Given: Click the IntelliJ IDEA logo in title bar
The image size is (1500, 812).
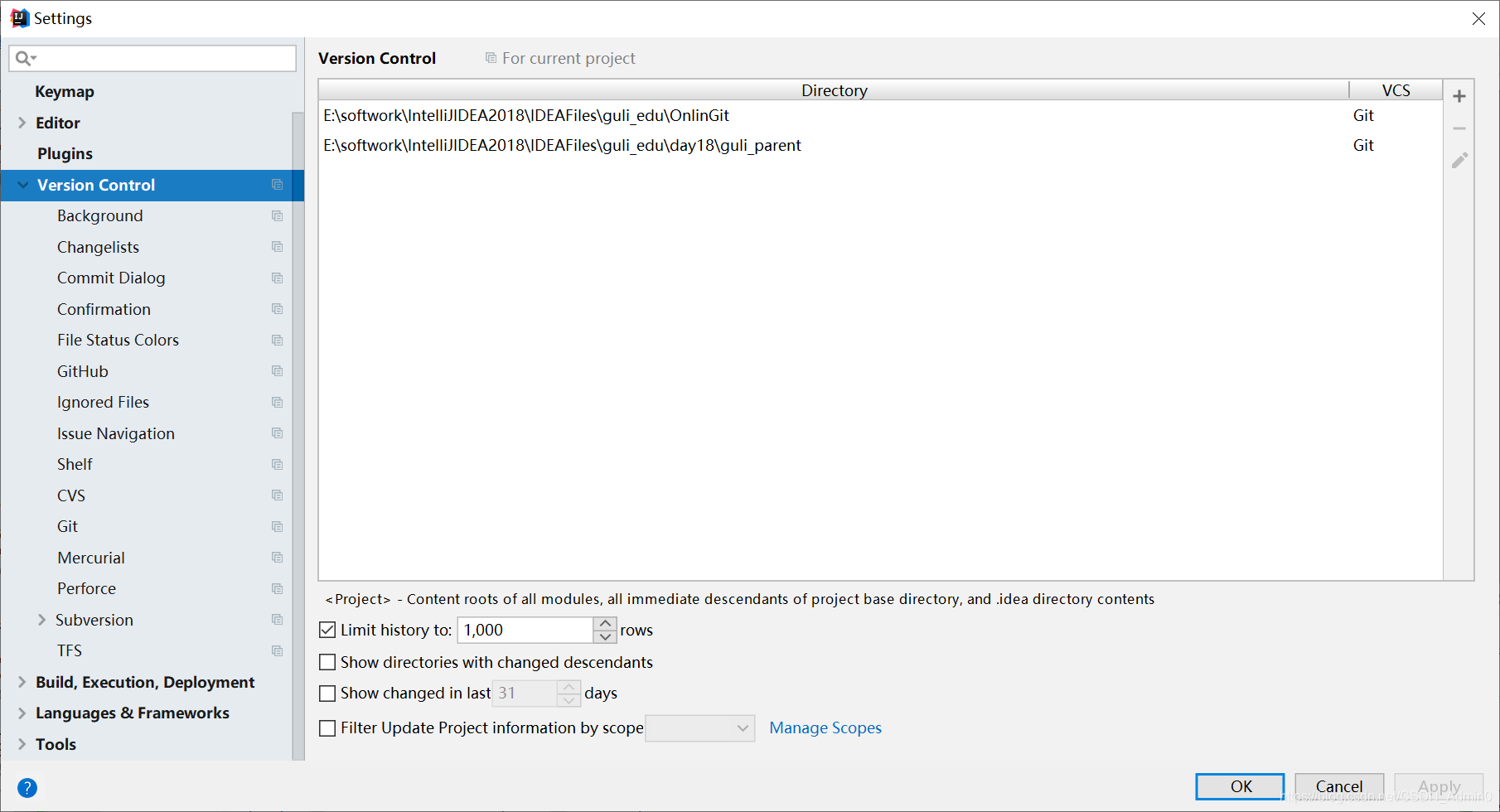Looking at the screenshot, I should (19, 18).
